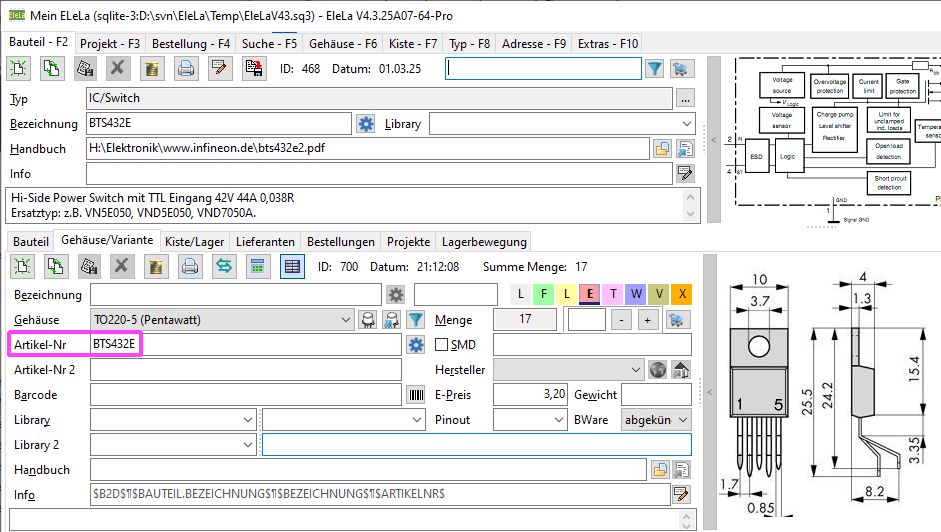Copy the current Bauteil via top toolbar
941x532 pixels.
click(x=52, y=68)
